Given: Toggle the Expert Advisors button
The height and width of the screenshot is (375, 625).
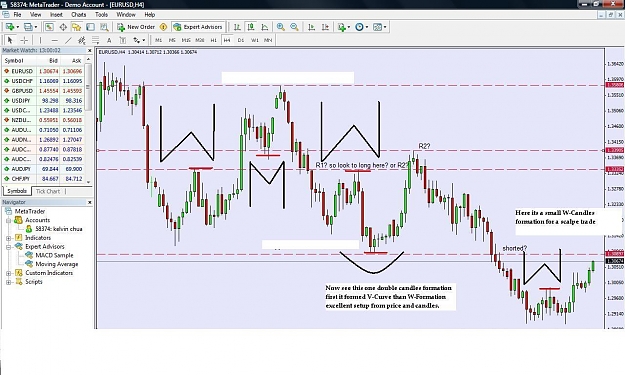Looking at the screenshot, I should [198, 27].
